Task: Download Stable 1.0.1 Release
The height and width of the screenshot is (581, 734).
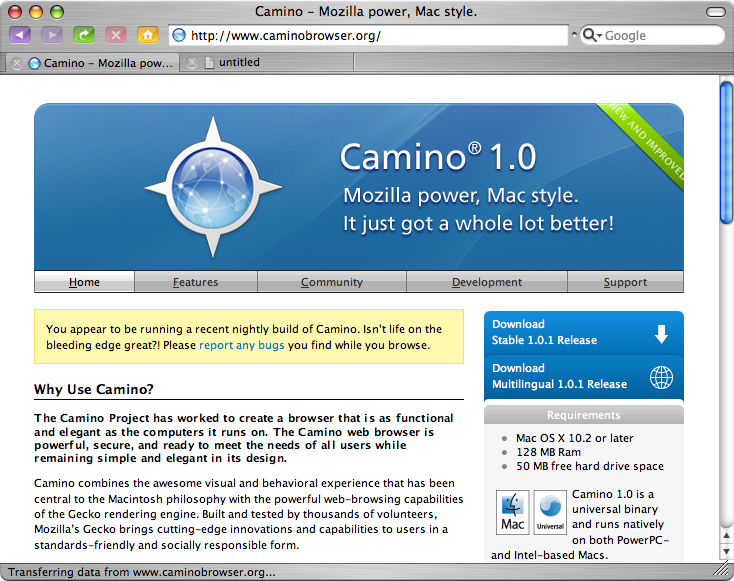Action: tap(584, 332)
